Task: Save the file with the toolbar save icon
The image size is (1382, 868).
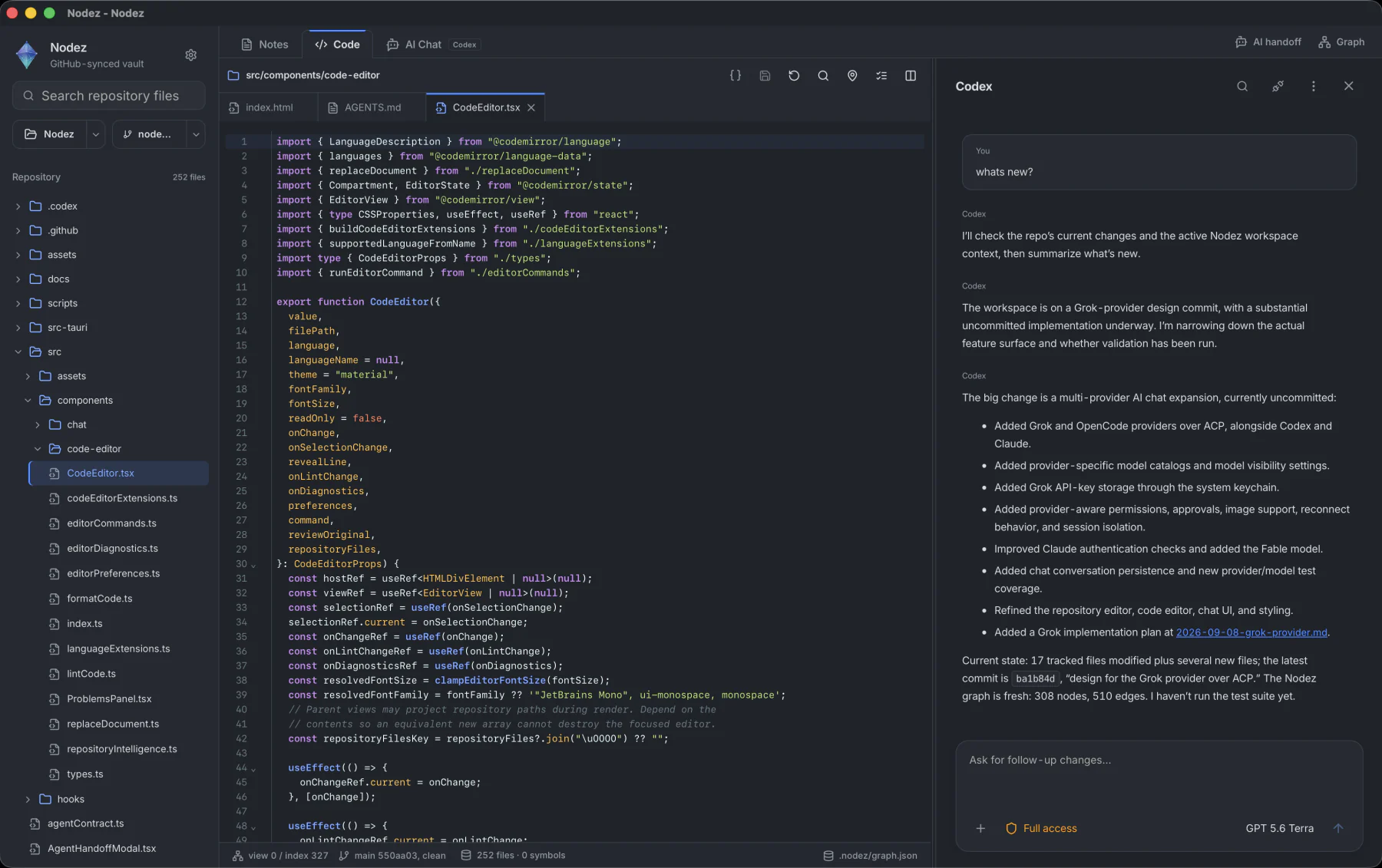Action: (x=765, y=75)
